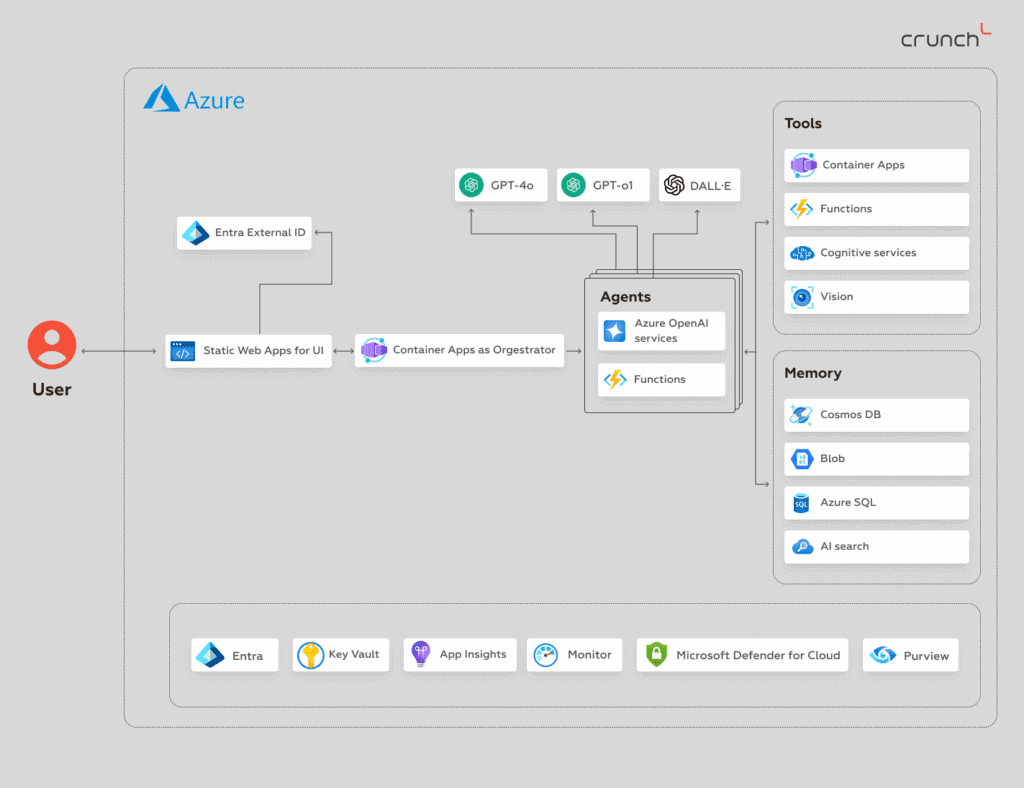Select the Entra External ID label

(x=260, y=232)
